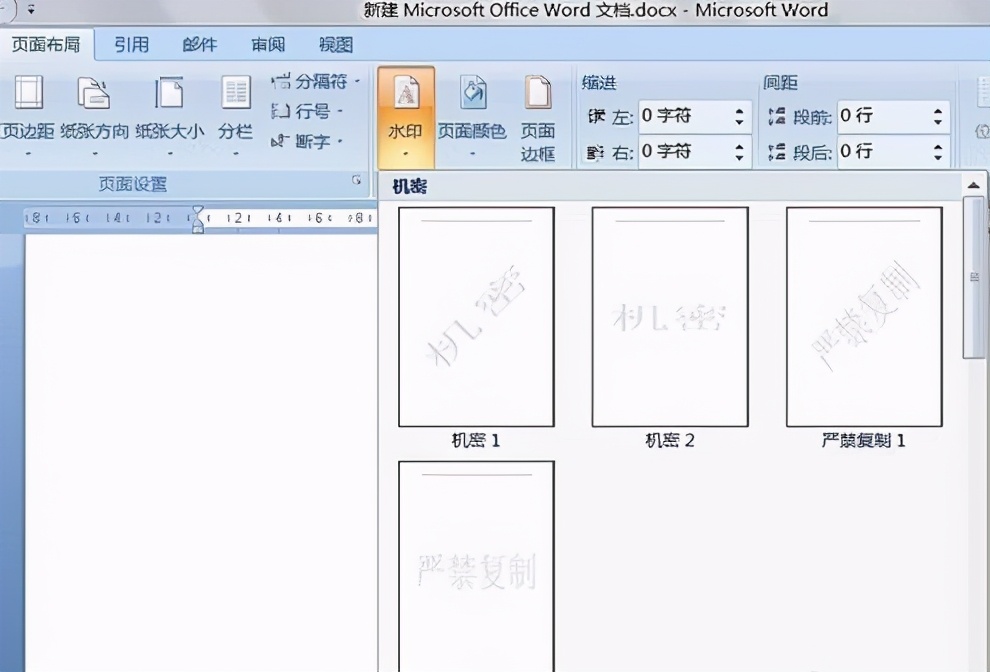
Task: Open the Quick Access Toolbar customize arrow
Action: click(31, 9)
